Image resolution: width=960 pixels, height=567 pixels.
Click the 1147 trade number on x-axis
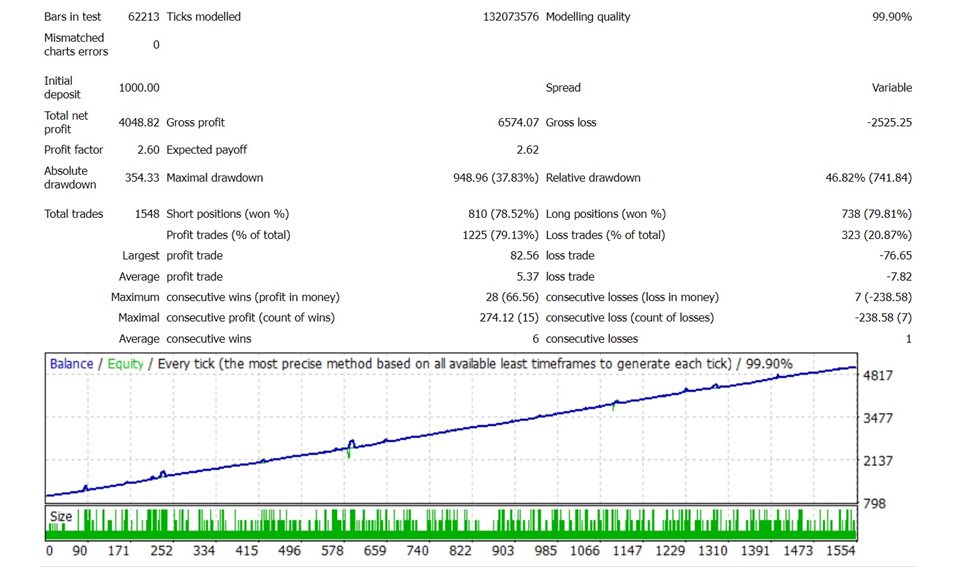tap(628, 550)
